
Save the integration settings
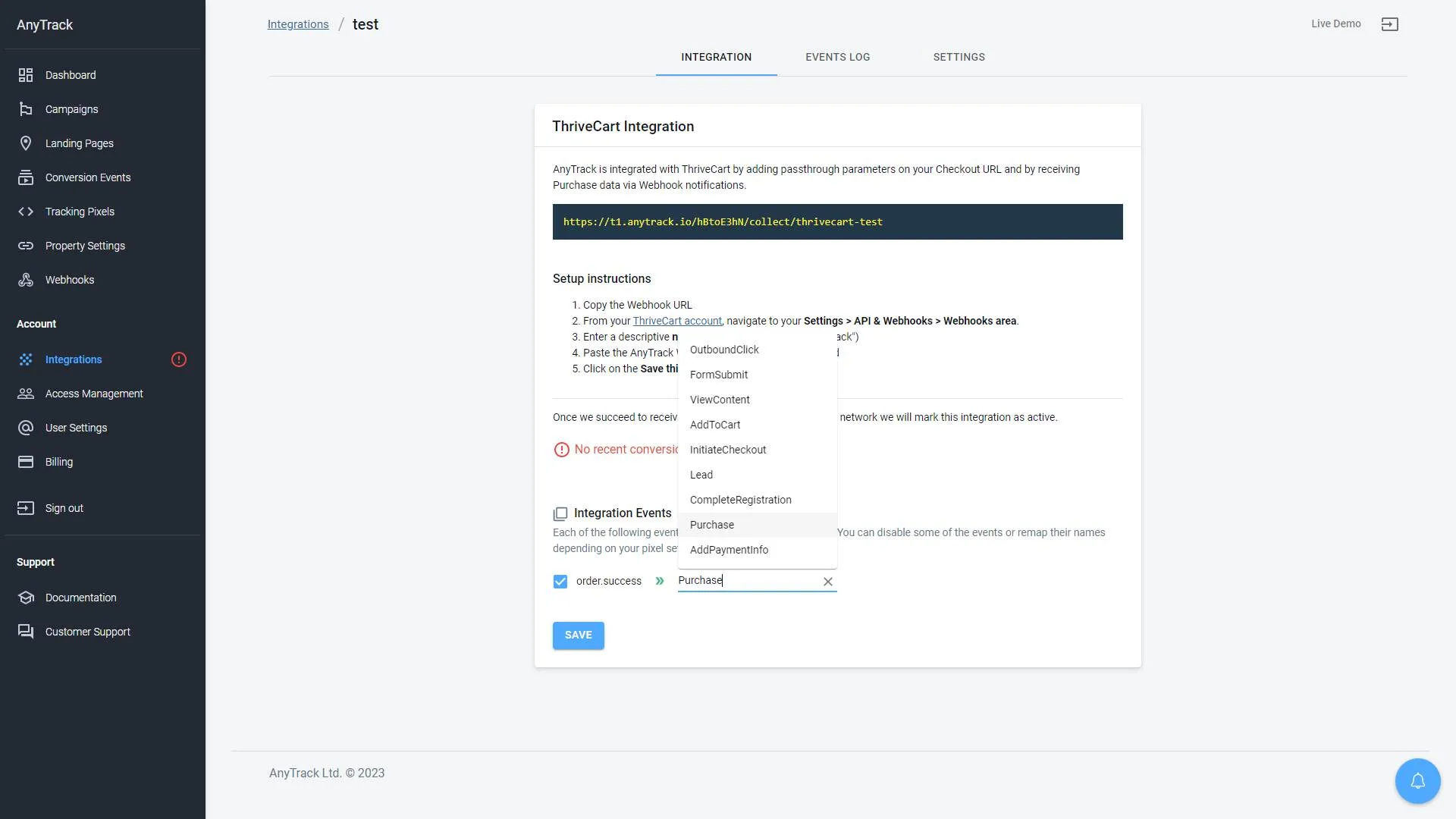click(578, 635)
